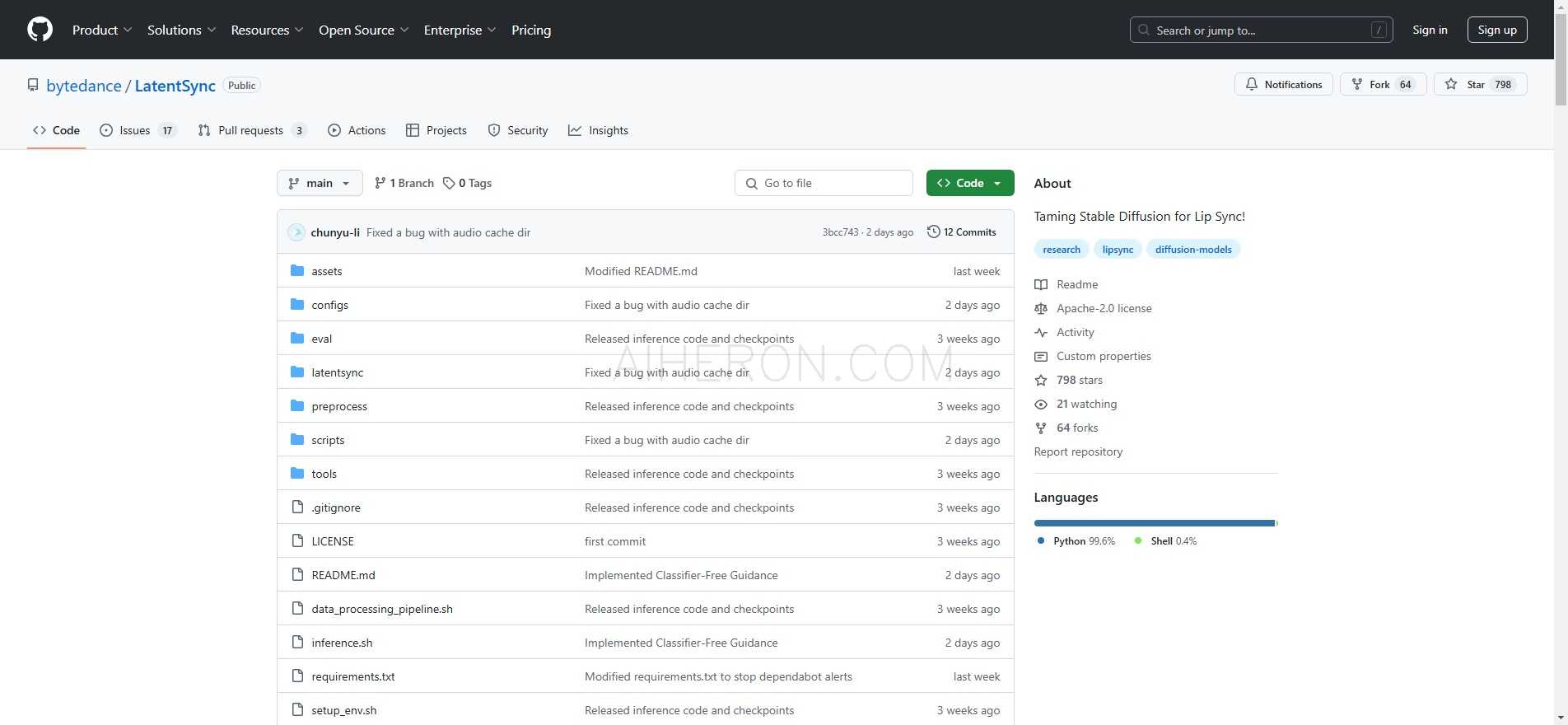Screen dimensions: 1568x725
Task: Select the requirements.txt file icon
Action: pos(297,676)
